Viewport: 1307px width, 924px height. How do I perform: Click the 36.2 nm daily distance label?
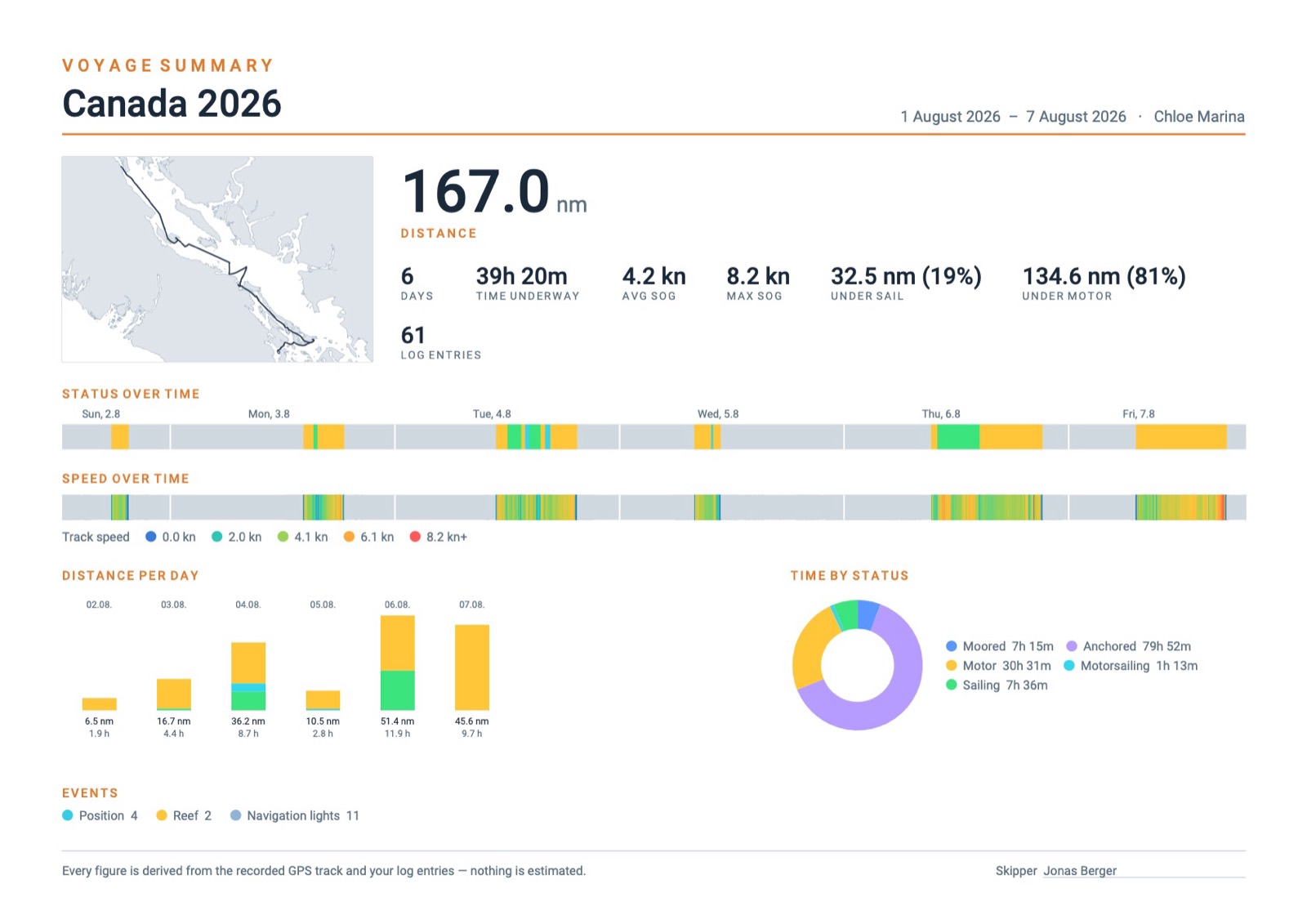click(248, 721)
